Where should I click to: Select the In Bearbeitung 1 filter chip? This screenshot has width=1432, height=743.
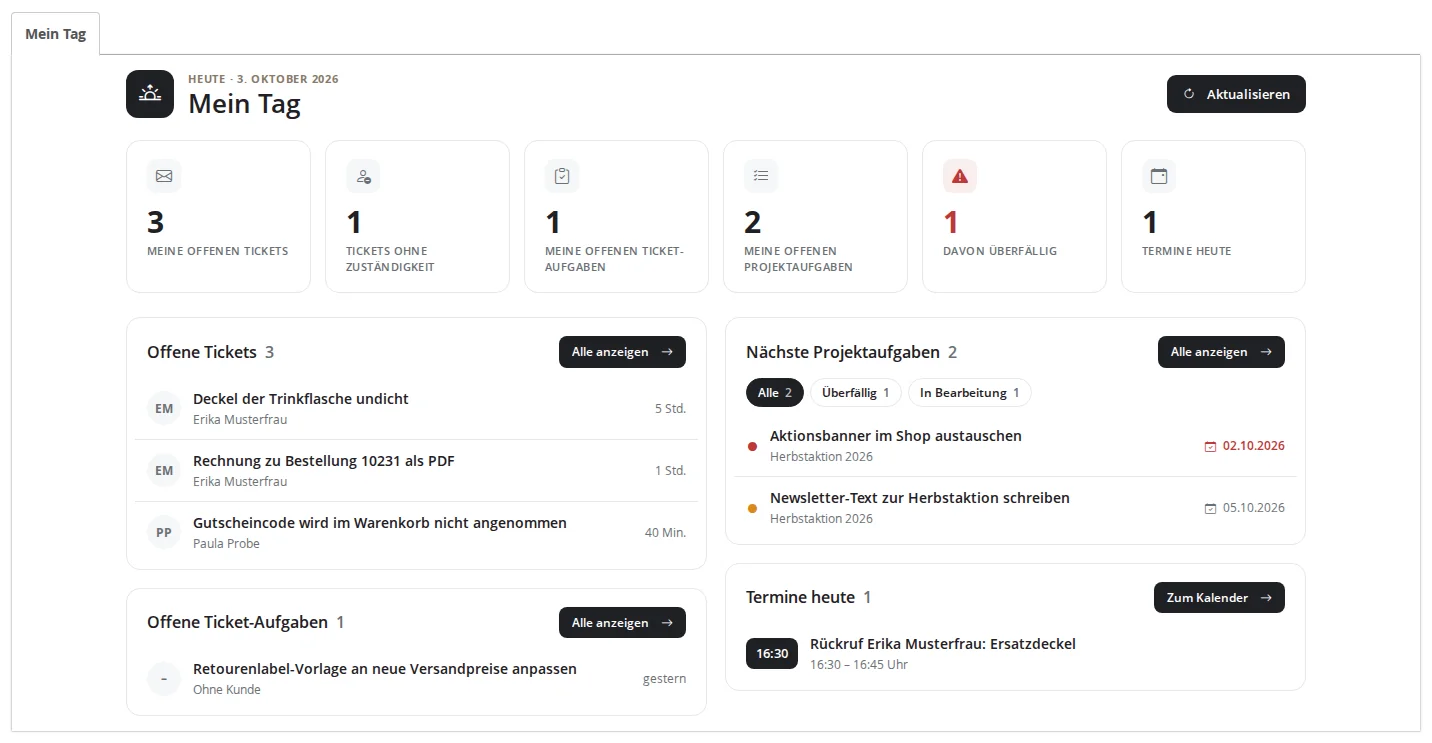(x=970, y=393)
